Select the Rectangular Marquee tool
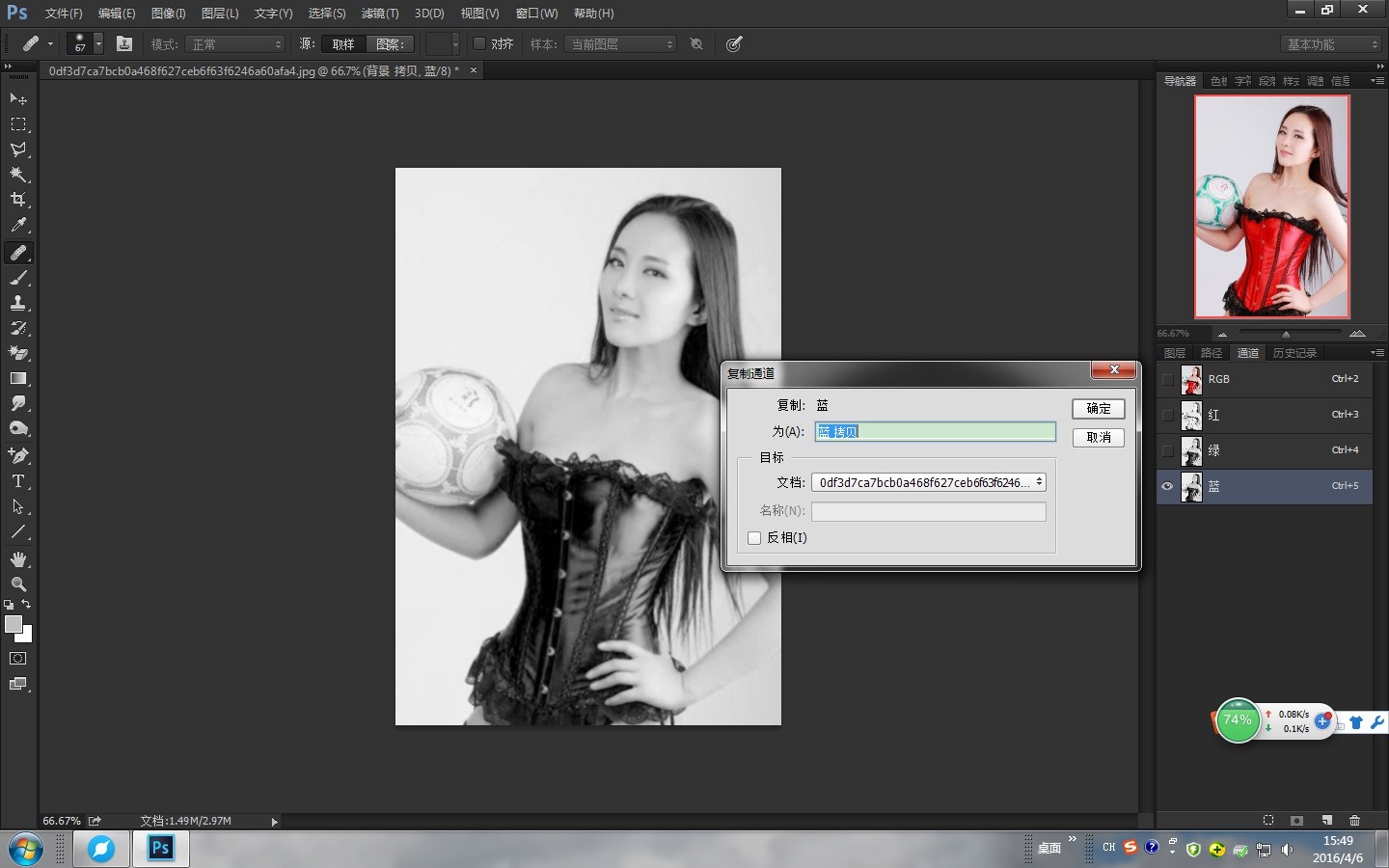 click(18, 124)
